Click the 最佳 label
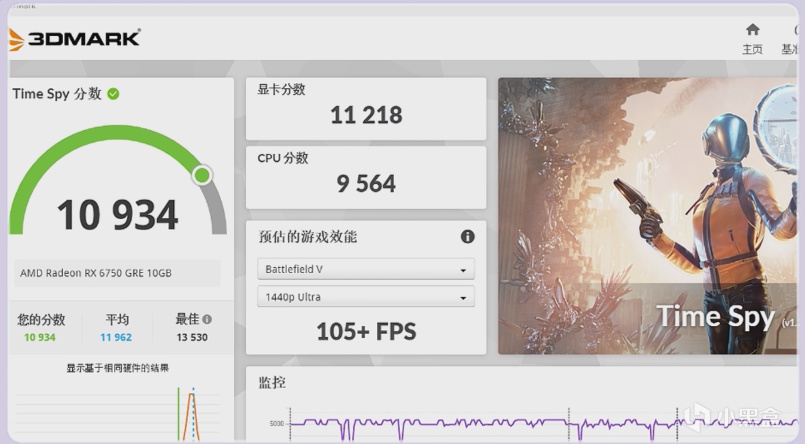805x444 pixels. 187,319
